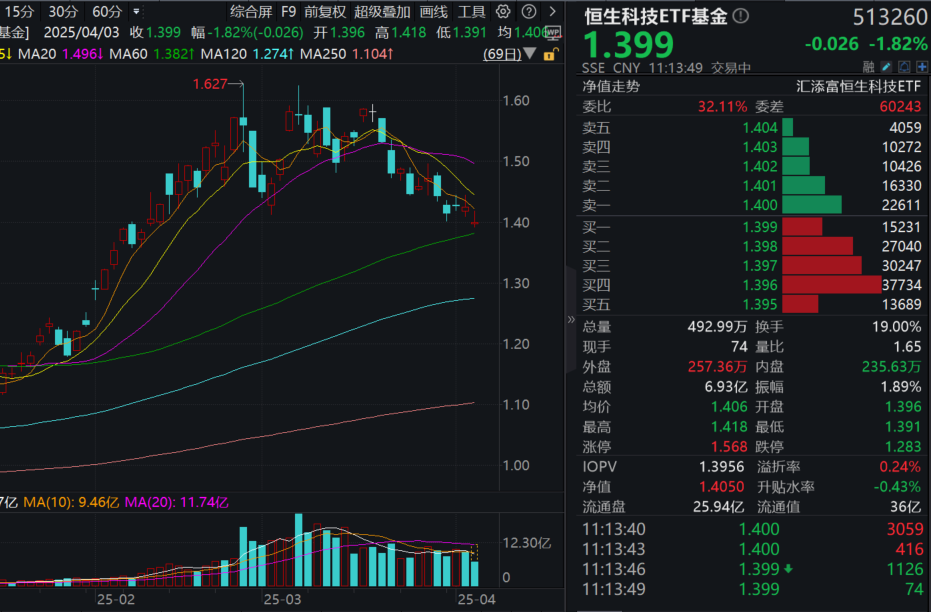Click the 卖五 ask price 1.404

[x=760, y=128]
